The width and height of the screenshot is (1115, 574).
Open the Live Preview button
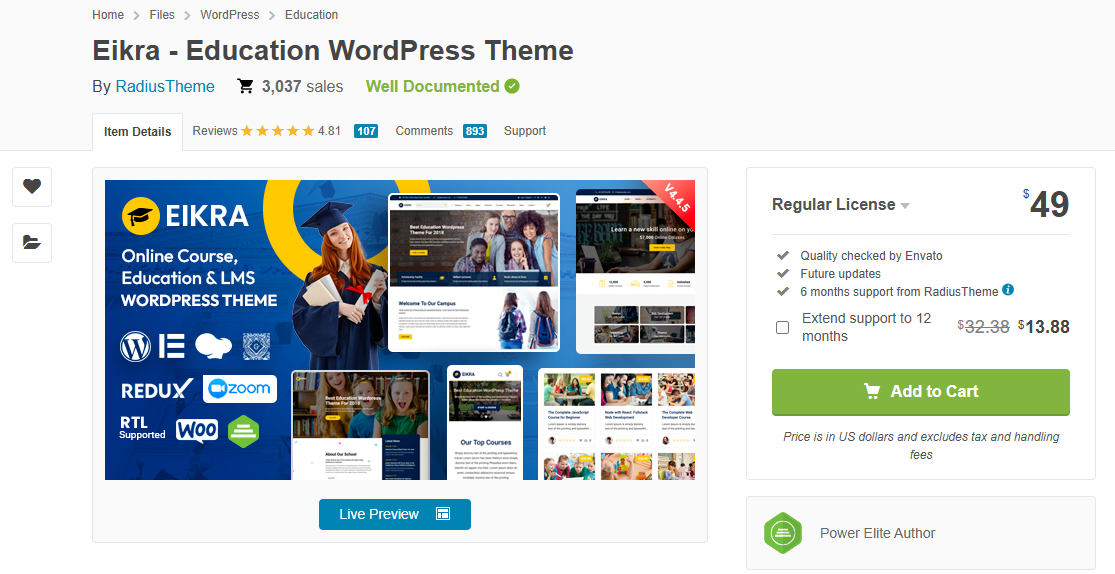[x=395, y=514]
